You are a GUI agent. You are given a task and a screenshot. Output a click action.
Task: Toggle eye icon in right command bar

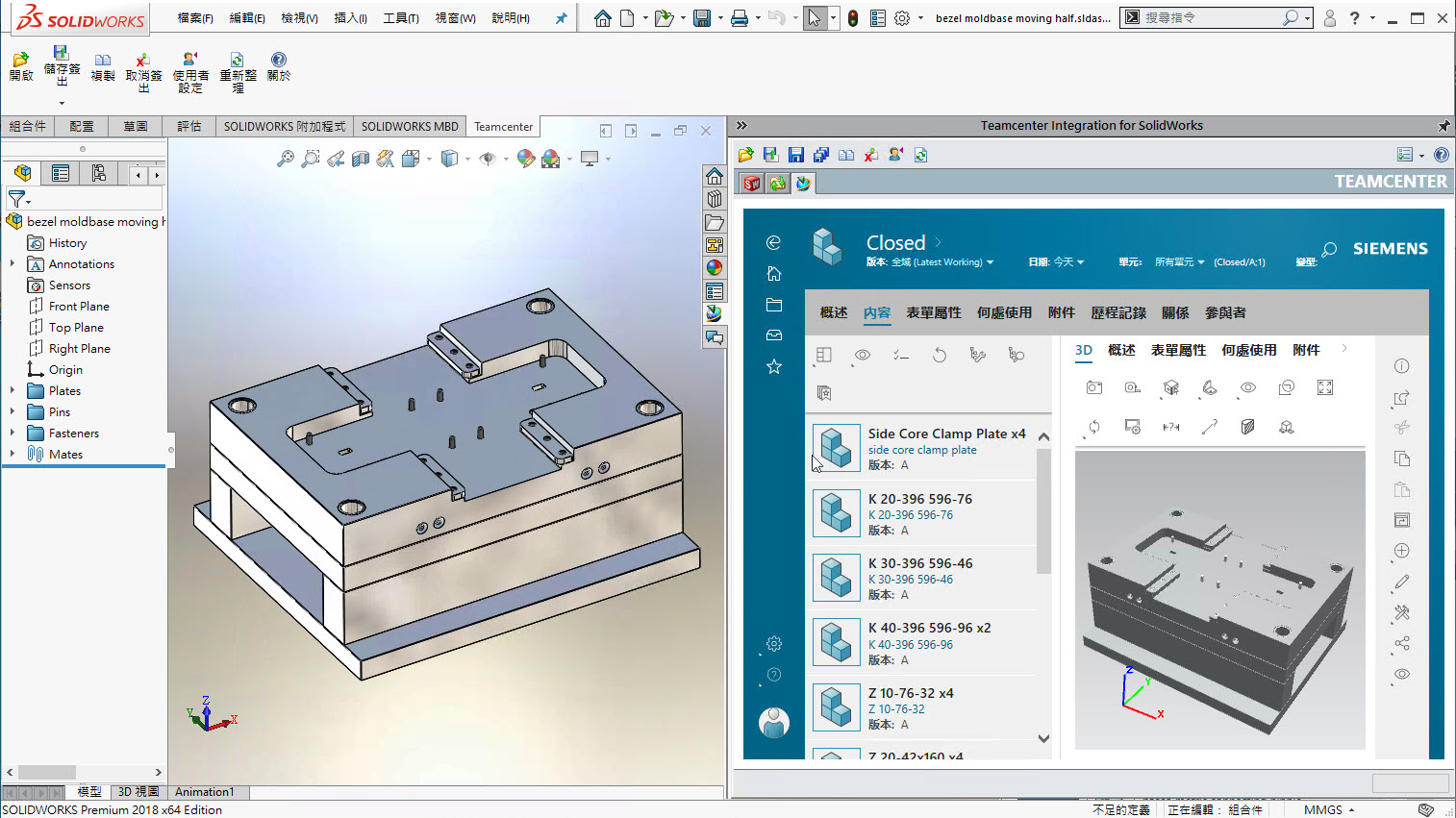tap(1402, 674)
